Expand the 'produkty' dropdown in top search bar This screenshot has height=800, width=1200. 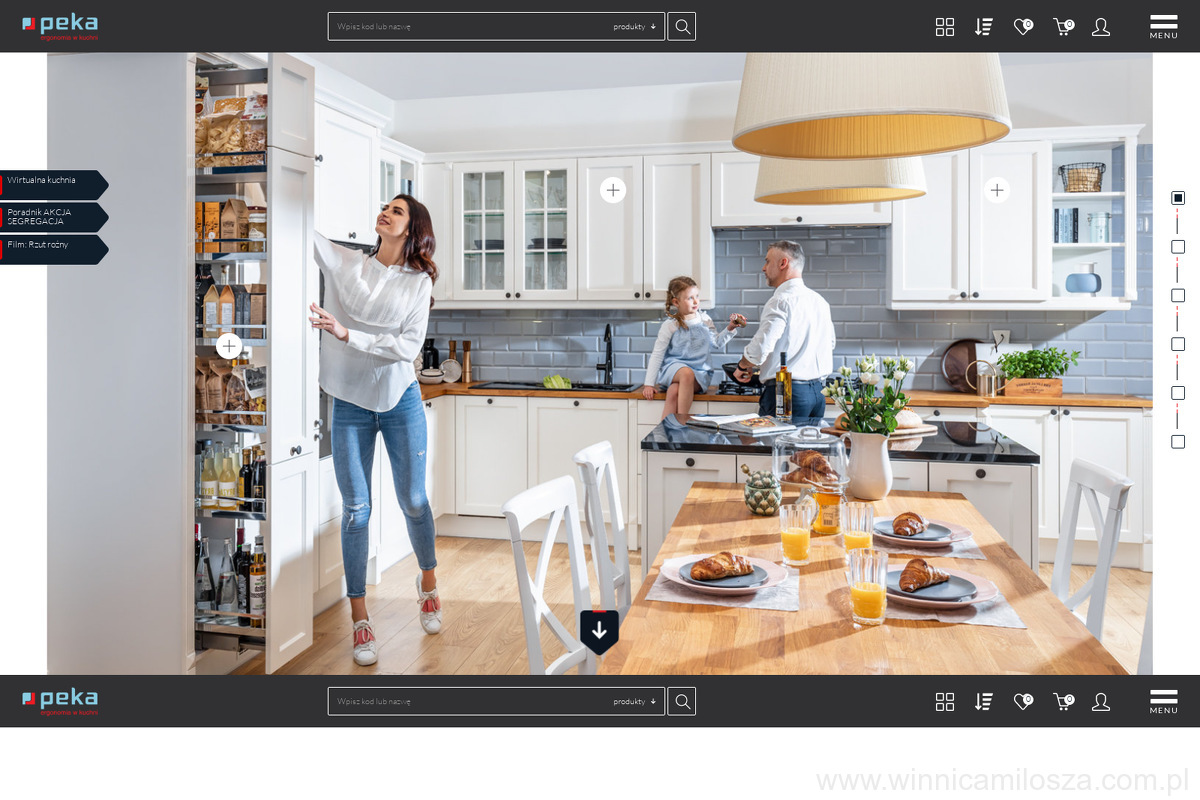pos(634,27)
